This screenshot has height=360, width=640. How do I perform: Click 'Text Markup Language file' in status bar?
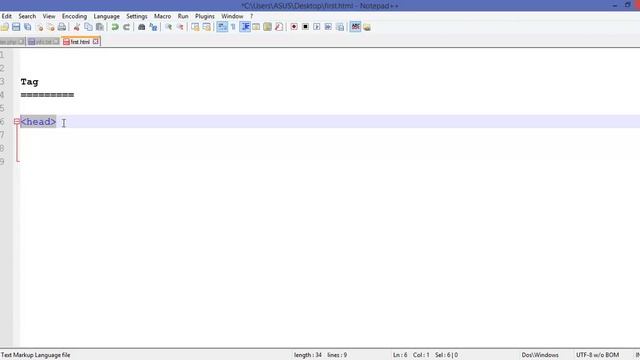pyautogui.click(x=36, y=355)
